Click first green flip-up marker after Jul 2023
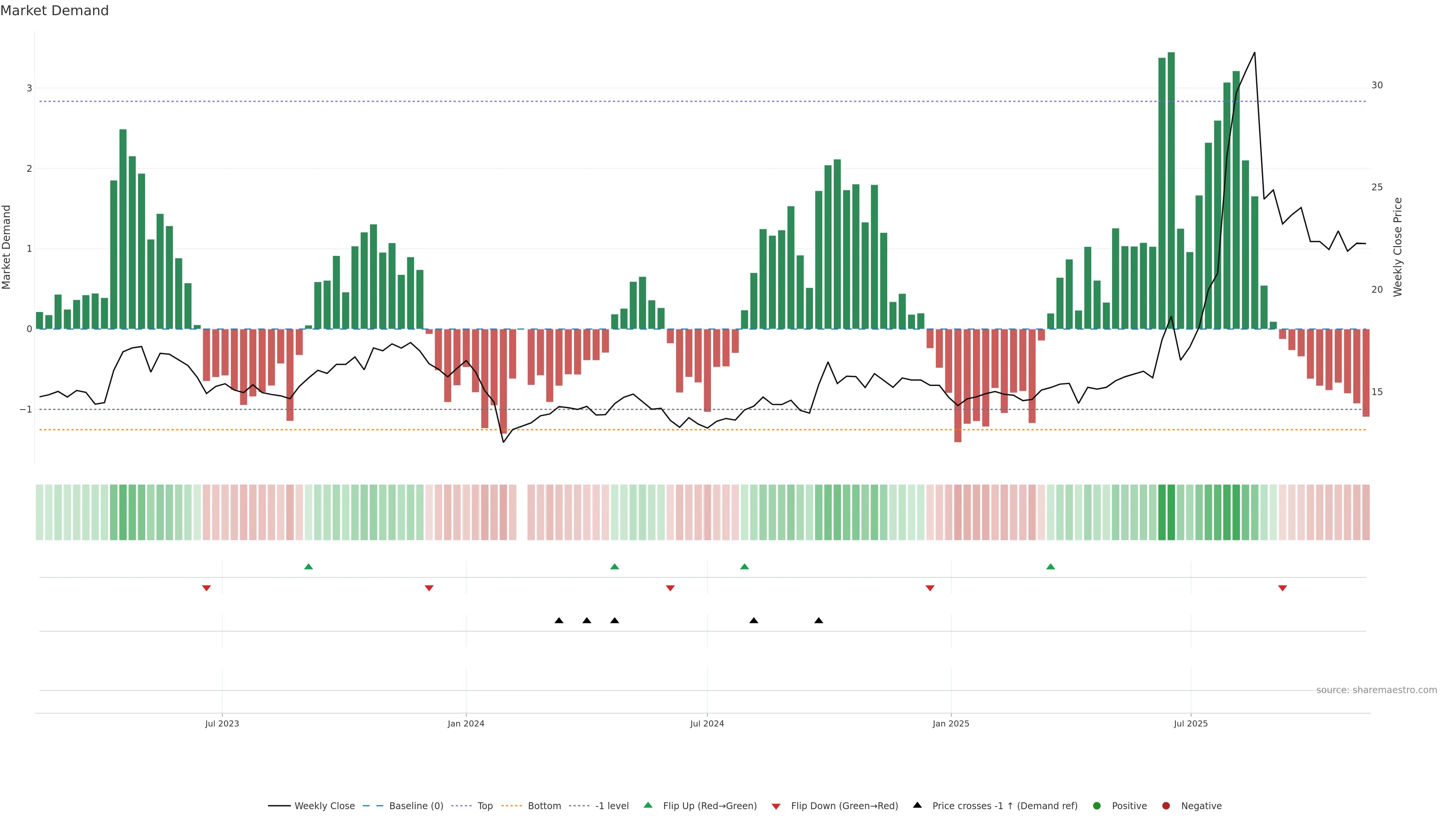Viewport: 1456px width, 819px height. click(x=309, y=567)
